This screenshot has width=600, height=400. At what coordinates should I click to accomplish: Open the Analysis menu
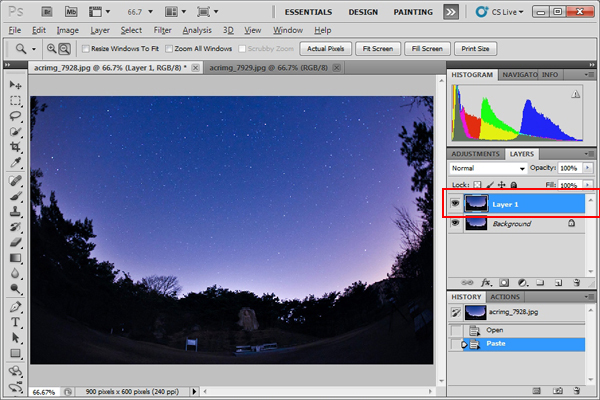pyautogui.click(x=197, y=30)
